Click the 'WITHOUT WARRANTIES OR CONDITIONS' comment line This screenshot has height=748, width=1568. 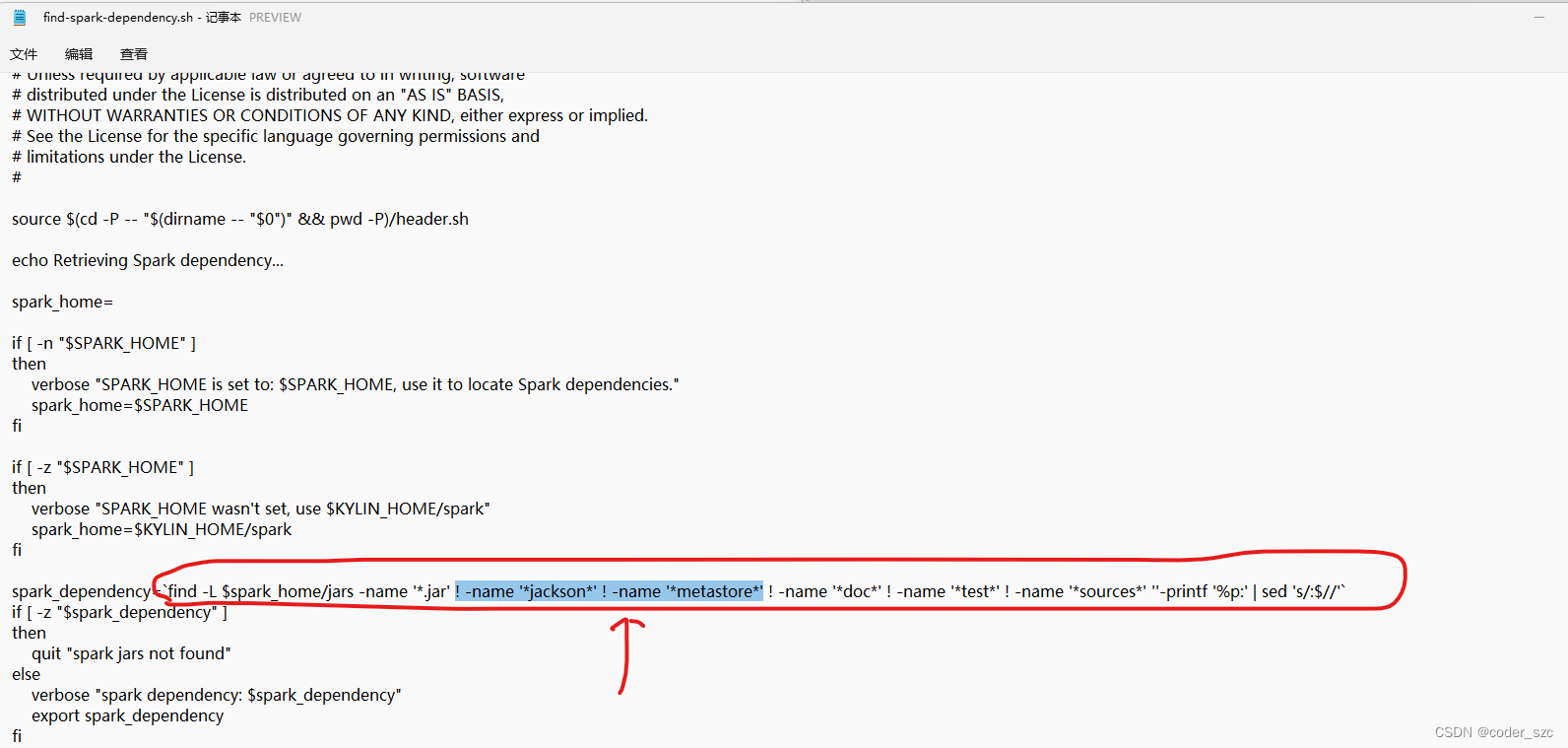click(330, 115)
